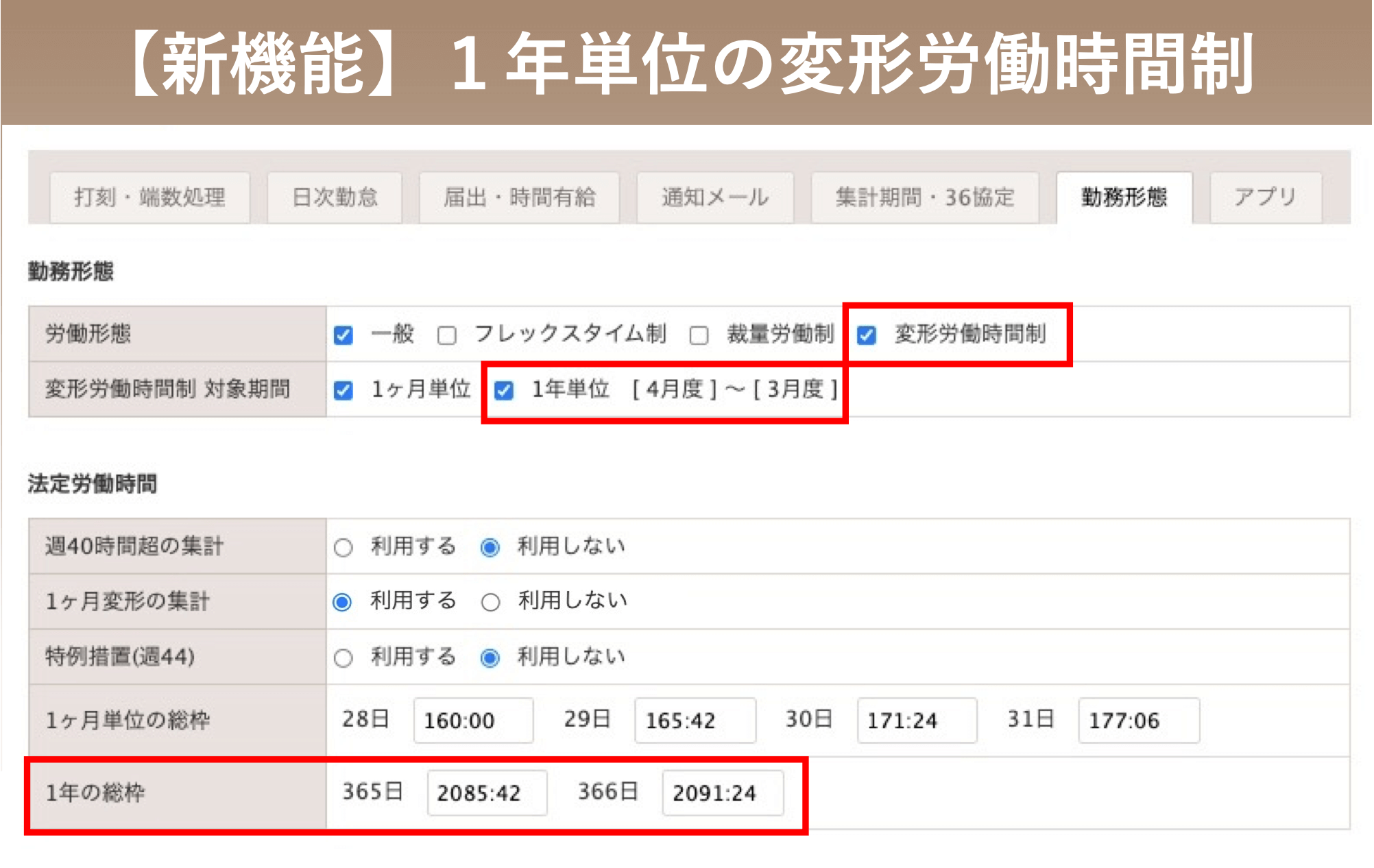1374x868 pixels.
Task: Choose 利用しない for 1ヶ月変形の集計
Action: coord(490,602)
